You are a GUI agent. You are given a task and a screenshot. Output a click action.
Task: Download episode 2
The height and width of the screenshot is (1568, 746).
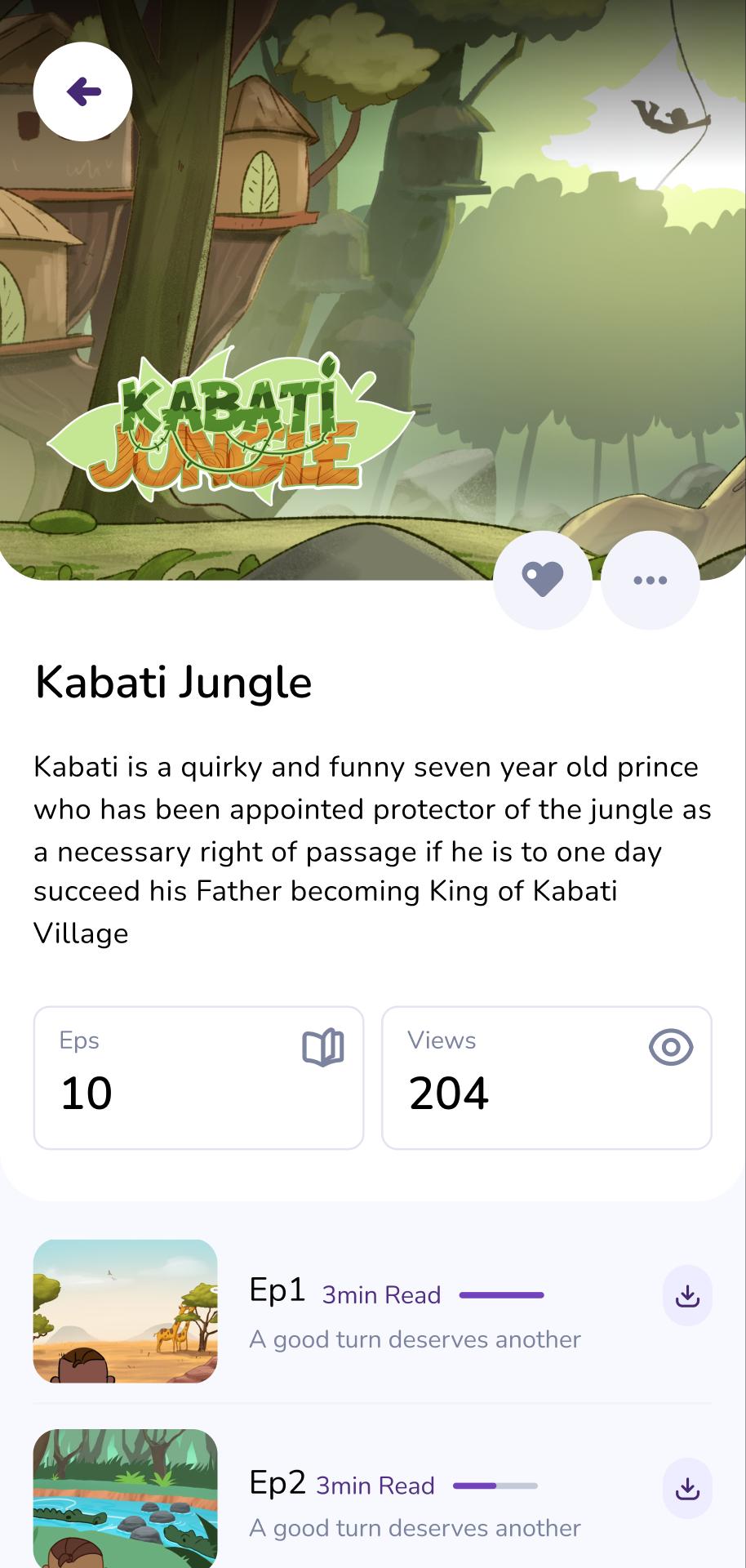tap(687, 1488)
